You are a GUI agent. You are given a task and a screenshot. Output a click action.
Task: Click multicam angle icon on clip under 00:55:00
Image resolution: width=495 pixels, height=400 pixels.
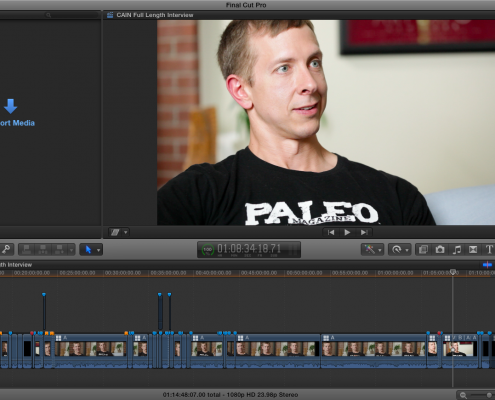click(326, 338)
